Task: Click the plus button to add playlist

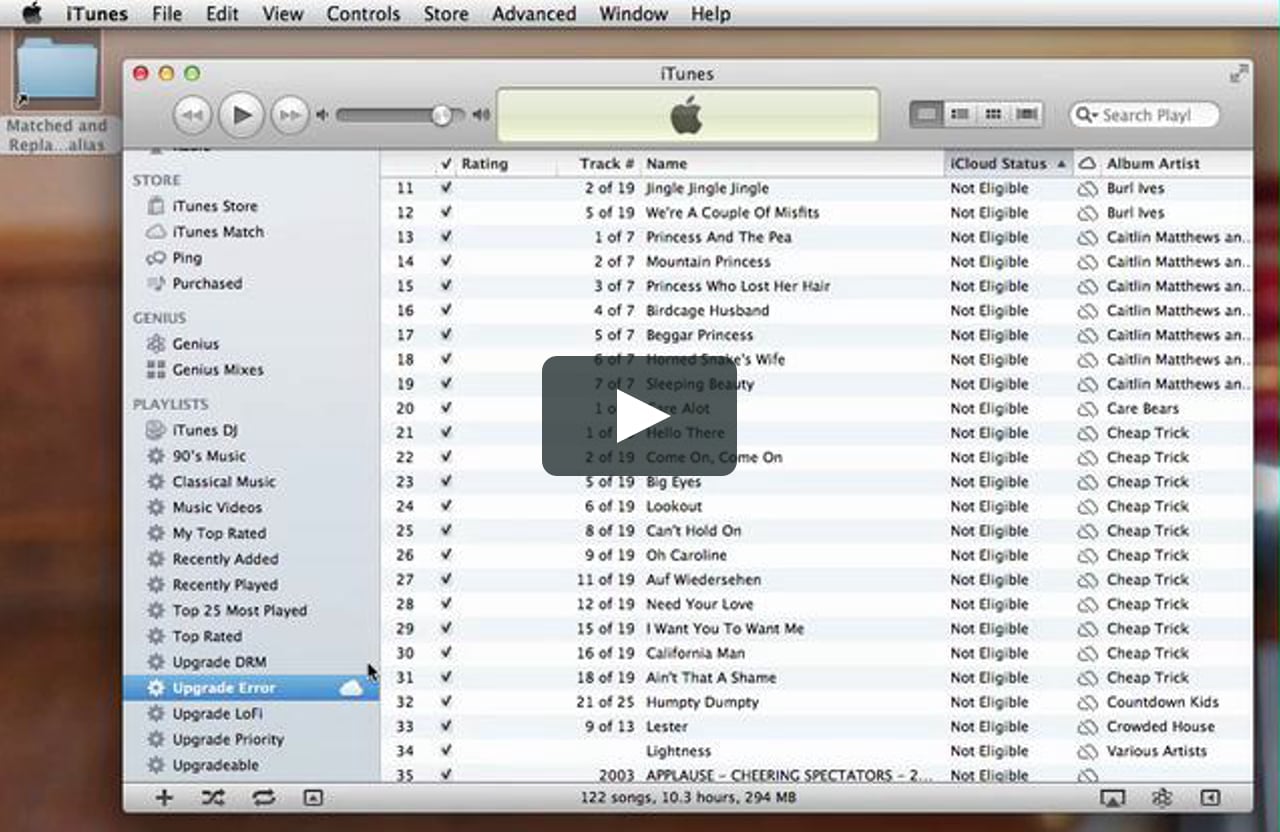Action: coord(164,798)
